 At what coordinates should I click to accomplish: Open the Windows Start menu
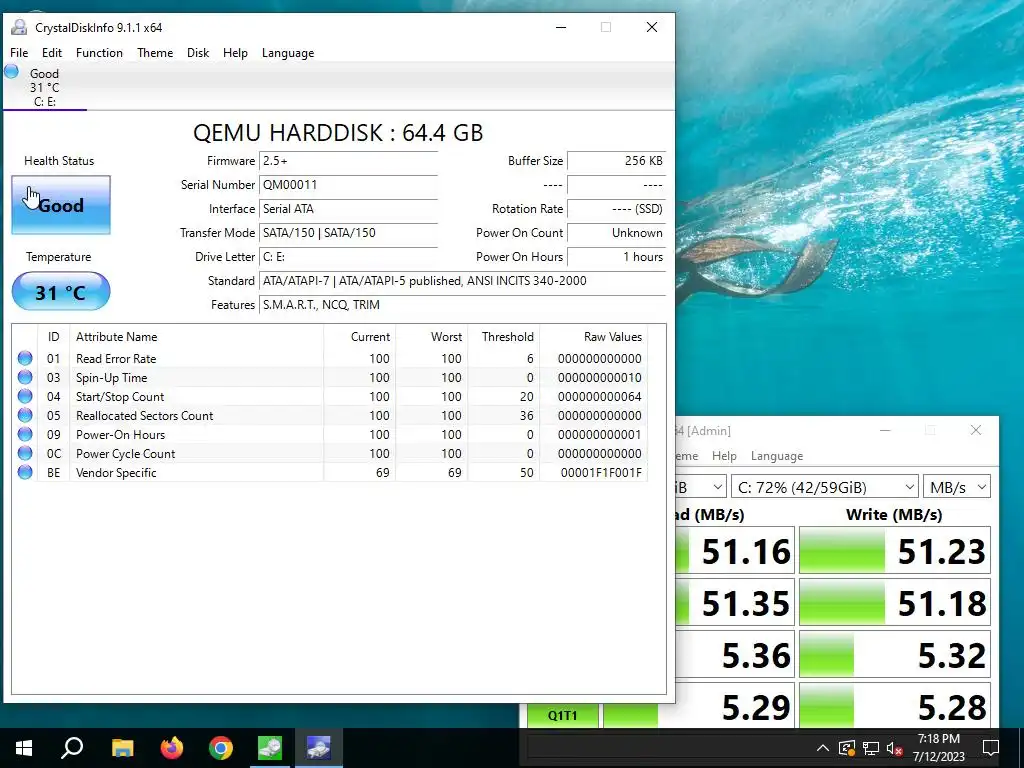[x=24, y=748]
